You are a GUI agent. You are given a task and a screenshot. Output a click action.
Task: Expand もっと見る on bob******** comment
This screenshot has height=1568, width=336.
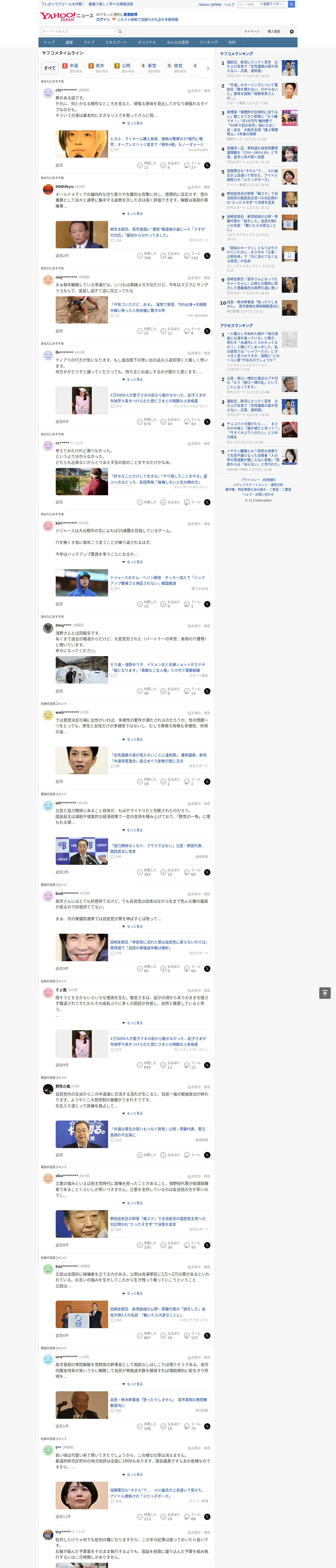click(132, 926)
